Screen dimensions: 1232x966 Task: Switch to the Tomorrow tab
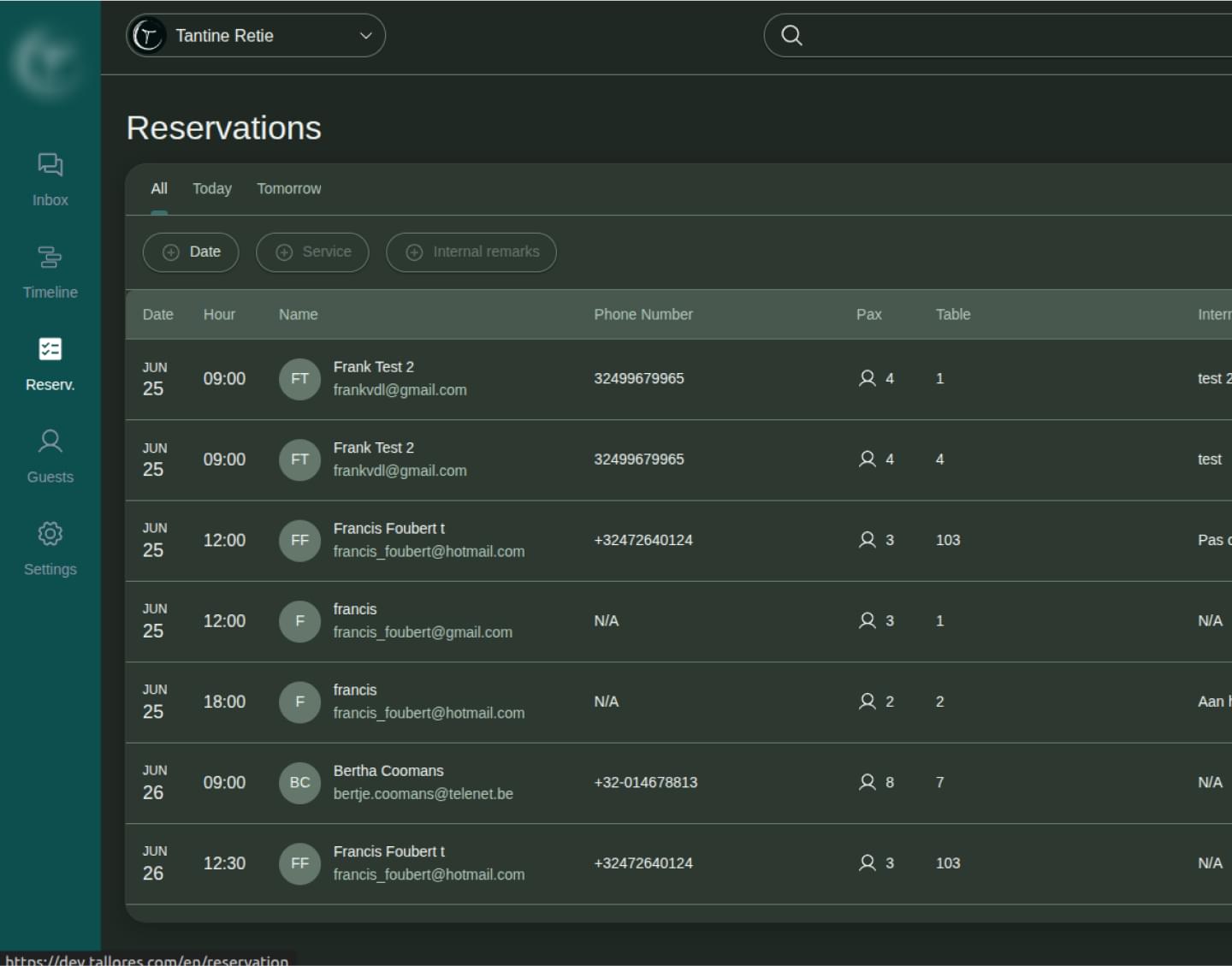(289, 188)
